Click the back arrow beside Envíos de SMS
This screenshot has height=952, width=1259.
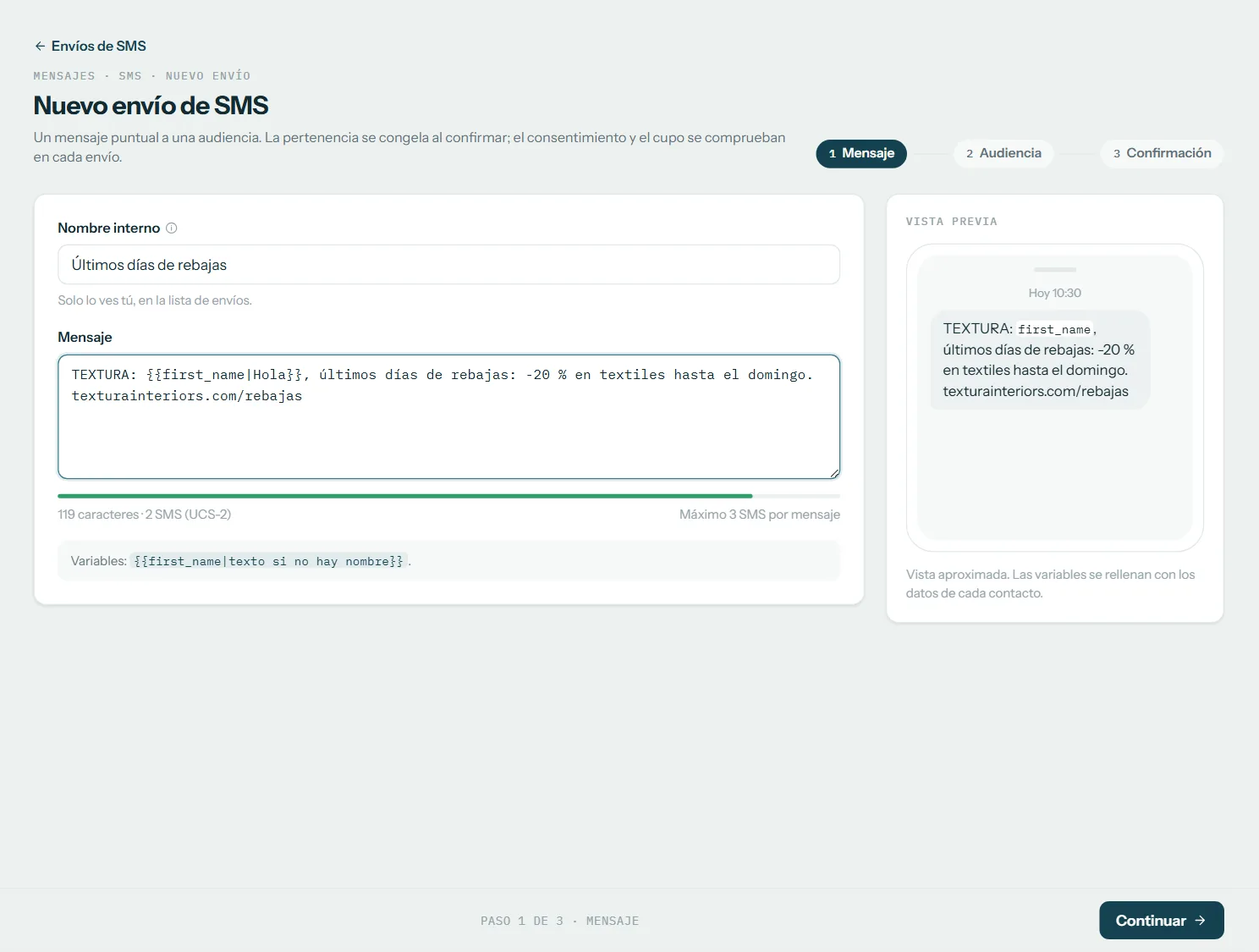tap(40, 46)
